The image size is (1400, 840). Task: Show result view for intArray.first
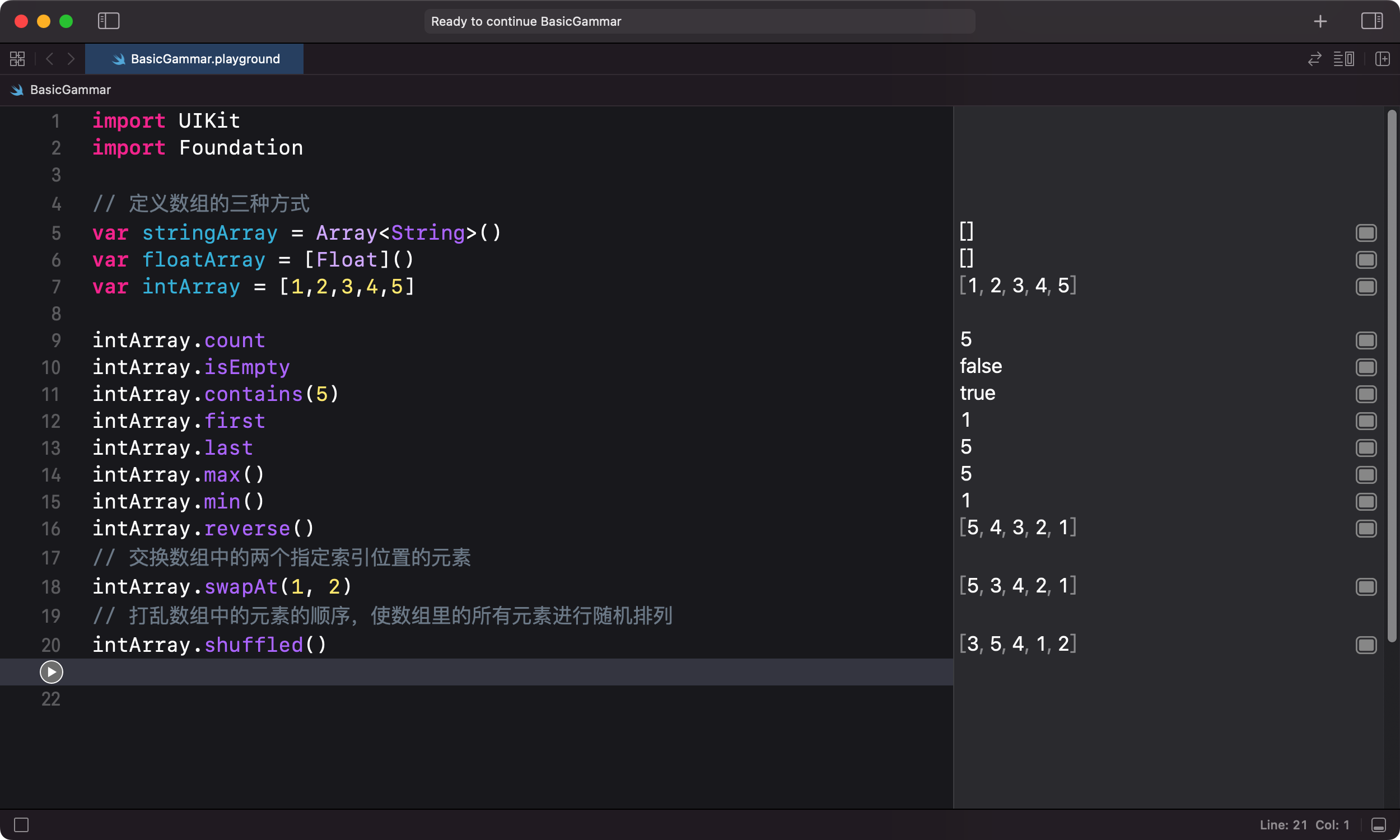1366,421
